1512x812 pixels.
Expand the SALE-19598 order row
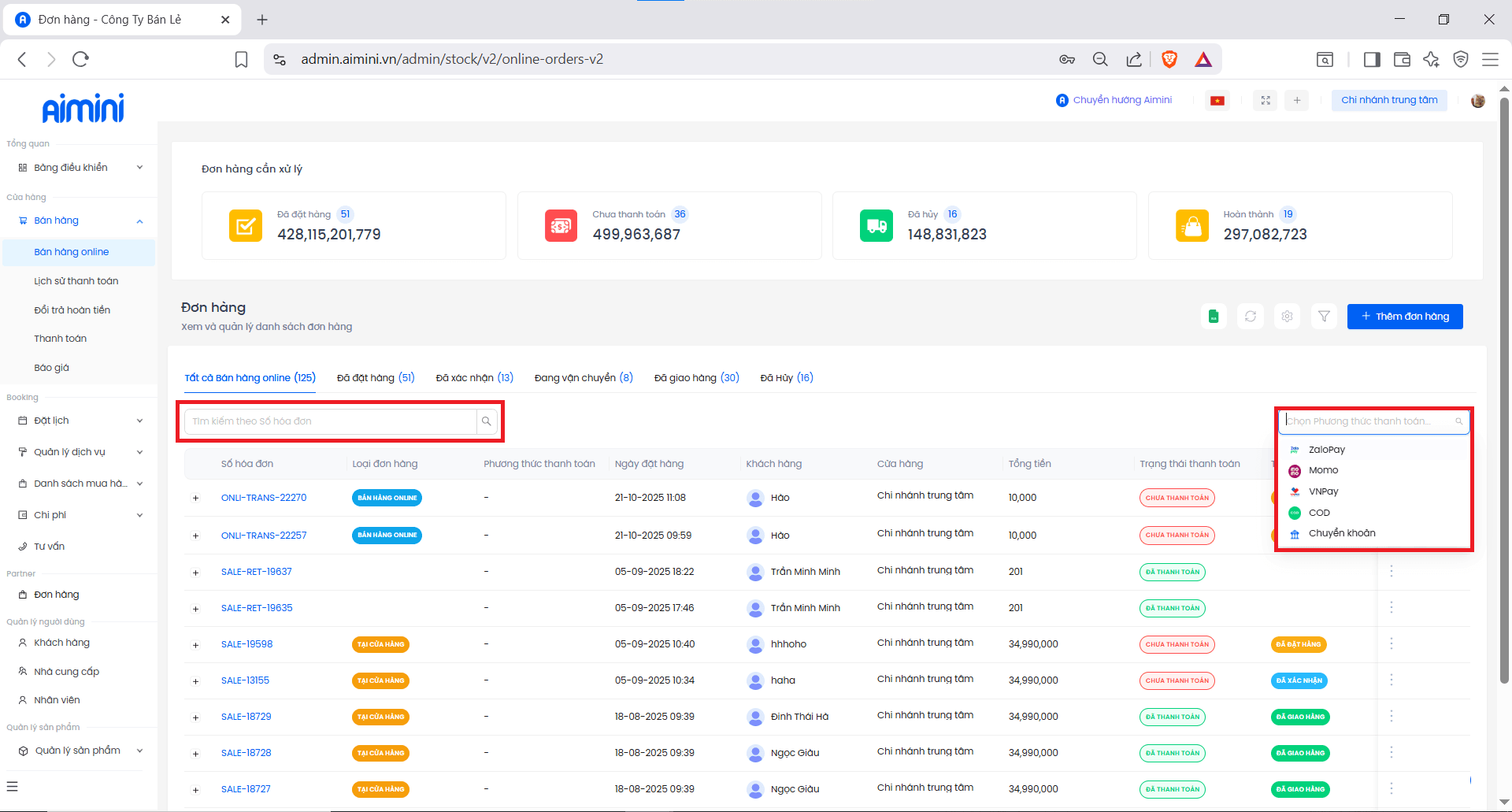[196, 645]
